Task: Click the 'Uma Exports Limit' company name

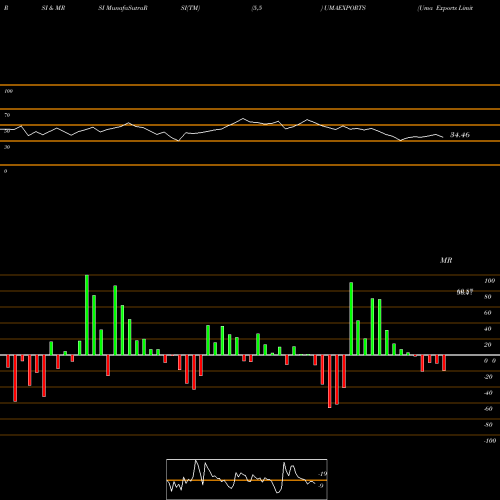Action: 445,8
